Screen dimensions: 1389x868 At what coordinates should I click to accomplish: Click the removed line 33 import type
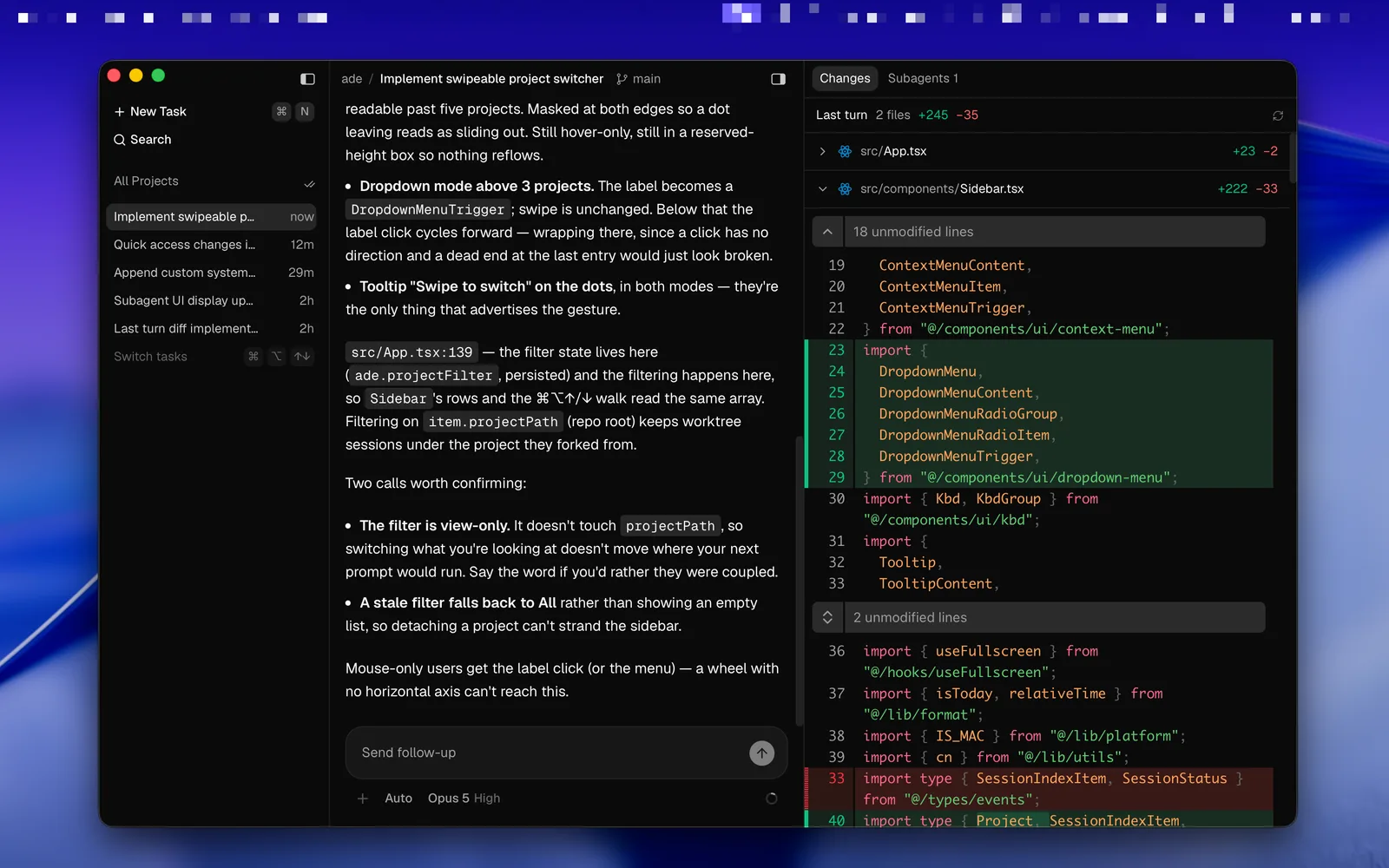(1040, 789)
